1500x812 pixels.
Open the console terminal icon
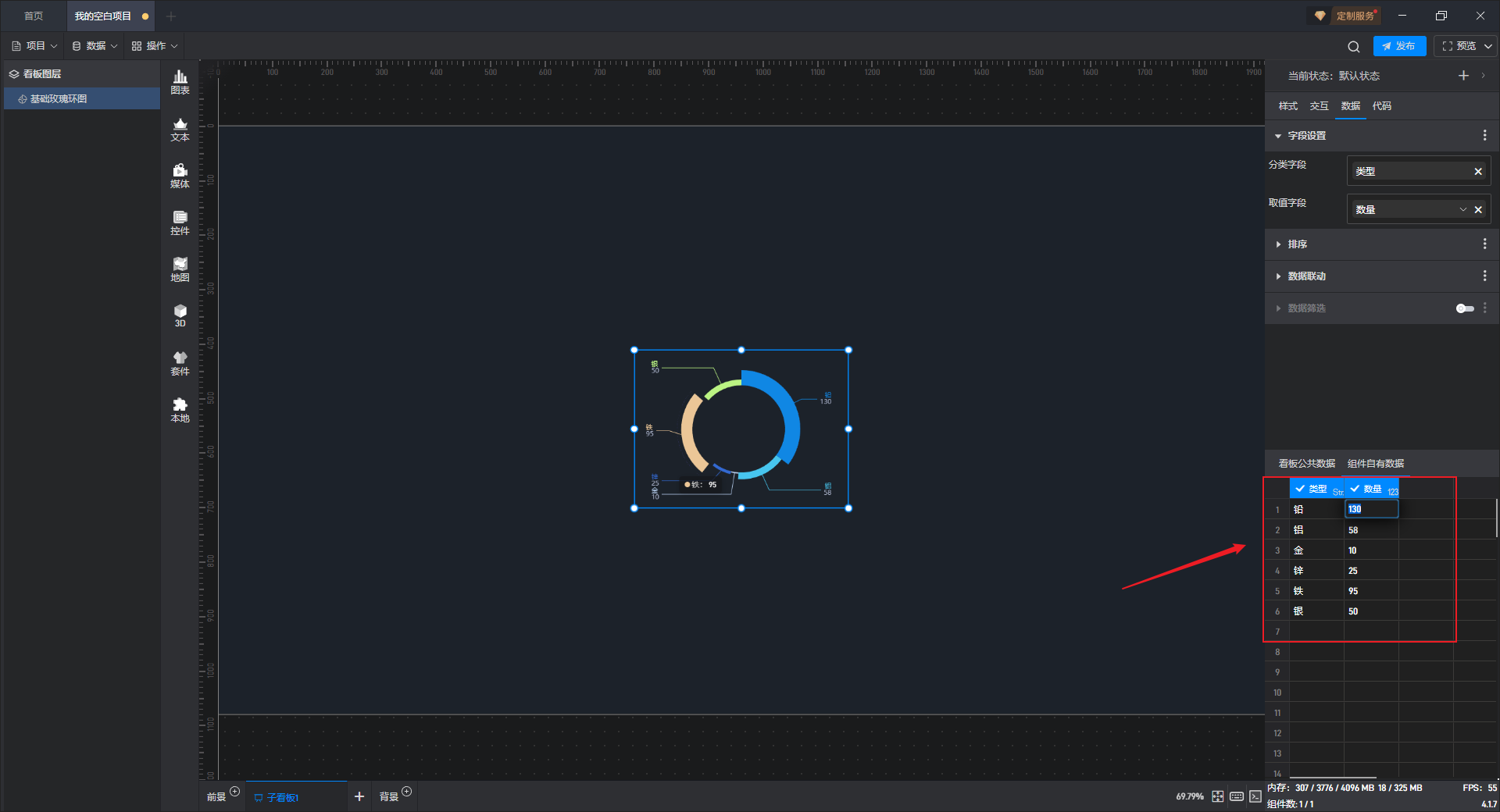[1255, 796]
